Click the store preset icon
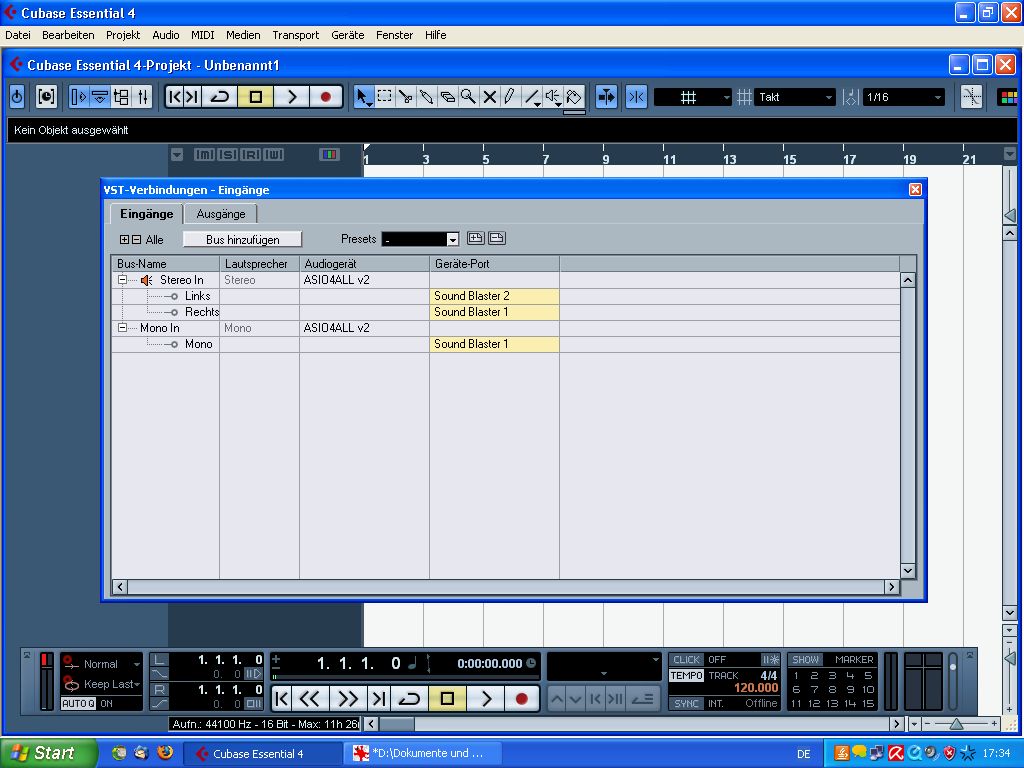This screenshot has height=768, width=1024. [x=475, y=238]
